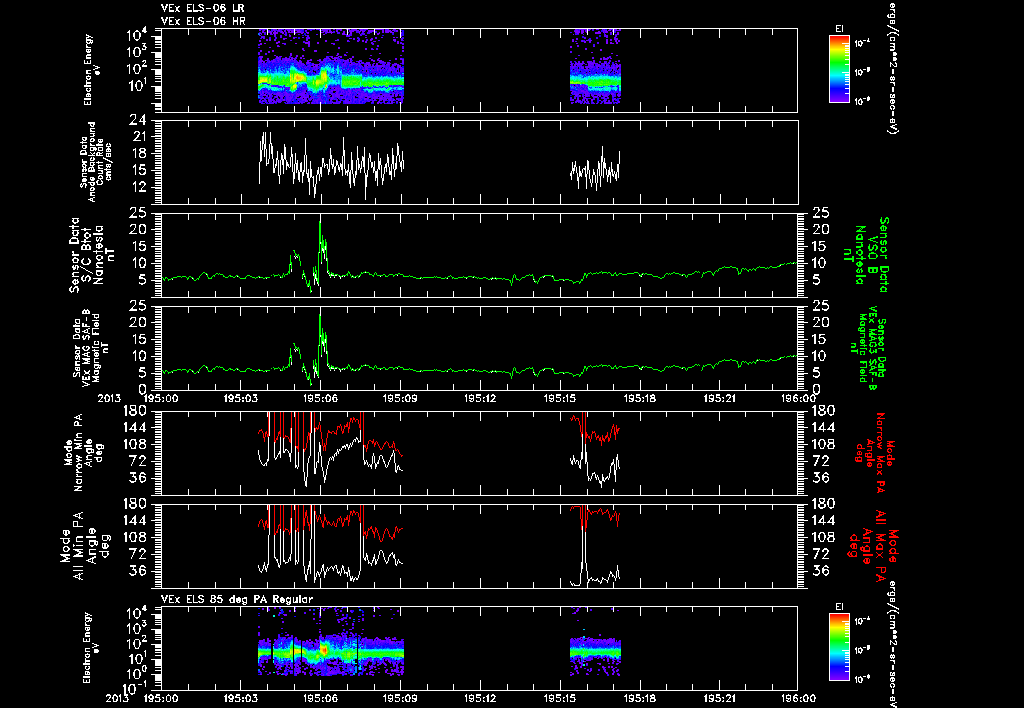Click the 'Anode Background Count Rate' axis label
1024x708 pixels.
pos(96,162)
